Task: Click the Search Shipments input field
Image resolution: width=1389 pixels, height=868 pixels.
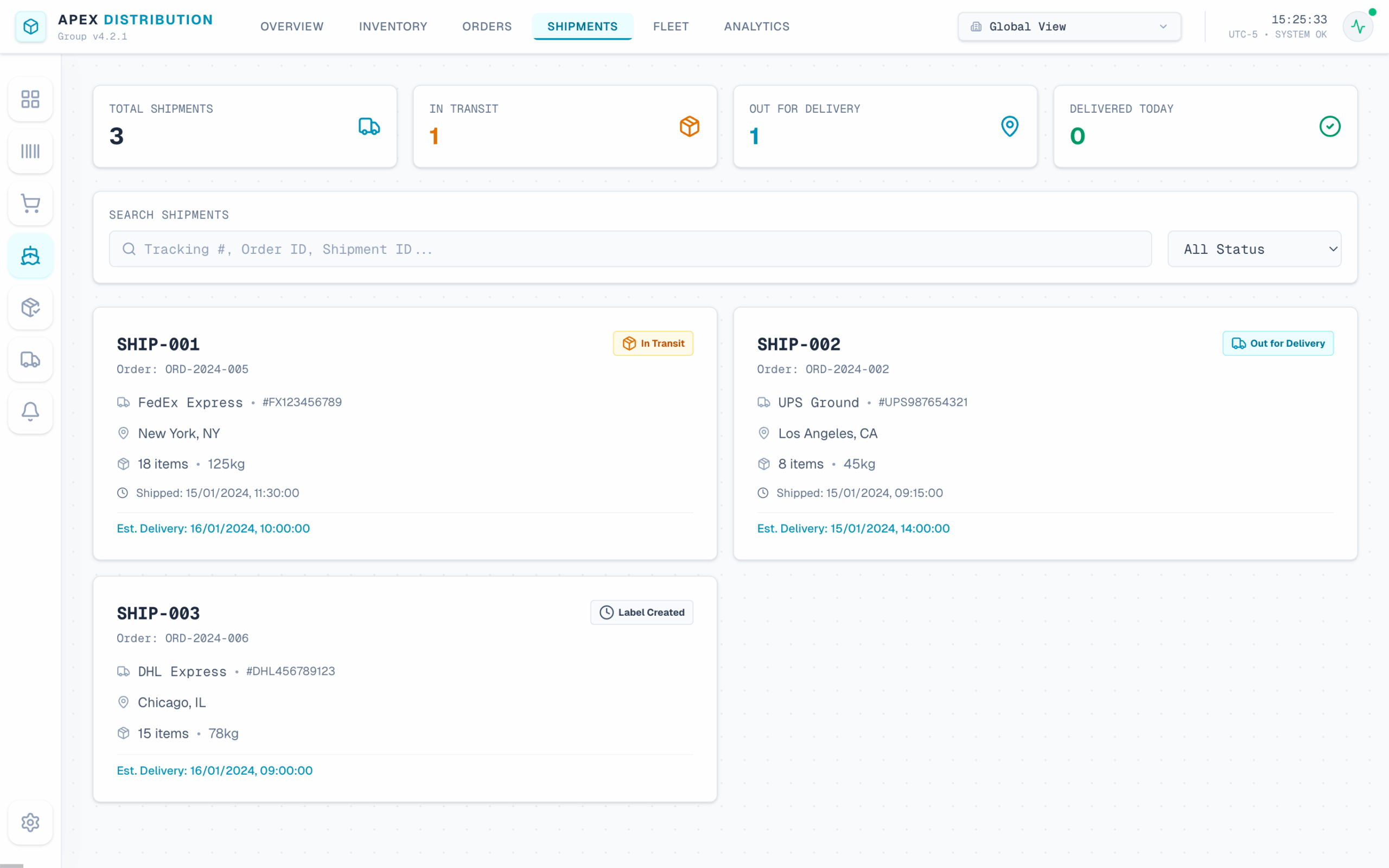Action: coord(630,249)
